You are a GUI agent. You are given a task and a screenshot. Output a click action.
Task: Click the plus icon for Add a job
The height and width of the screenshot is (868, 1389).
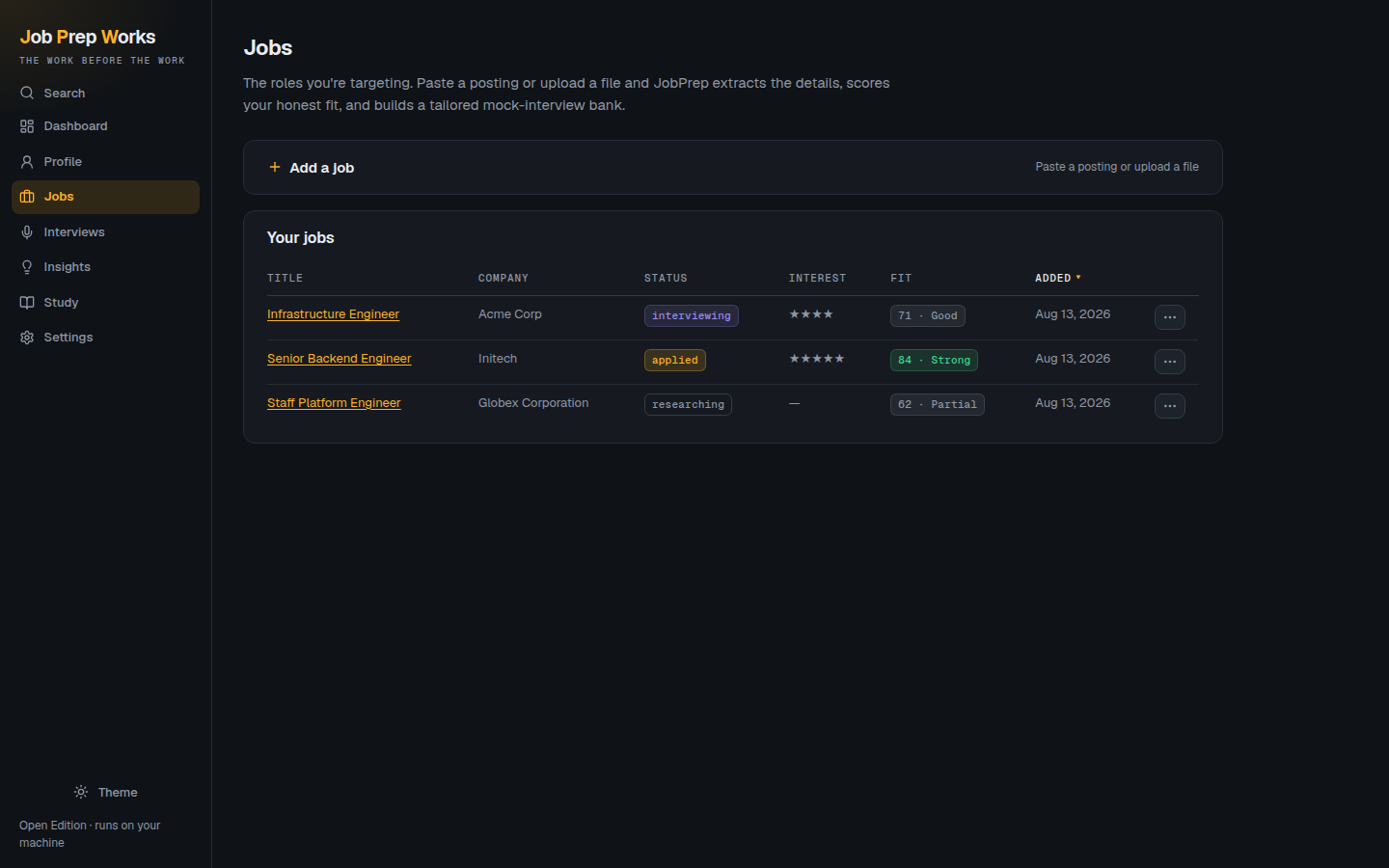275,167
